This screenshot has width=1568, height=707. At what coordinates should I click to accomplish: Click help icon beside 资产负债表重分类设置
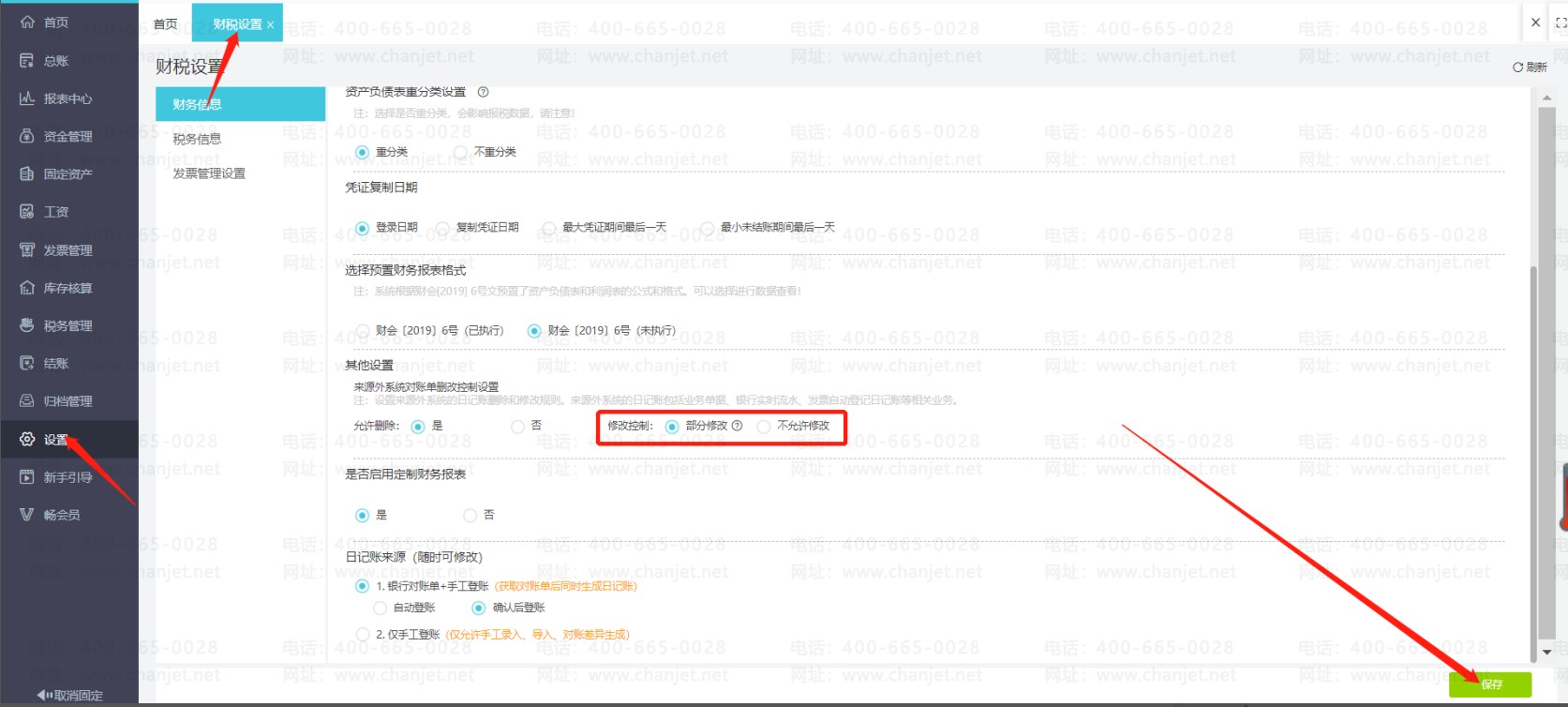(x=484, y=92)
